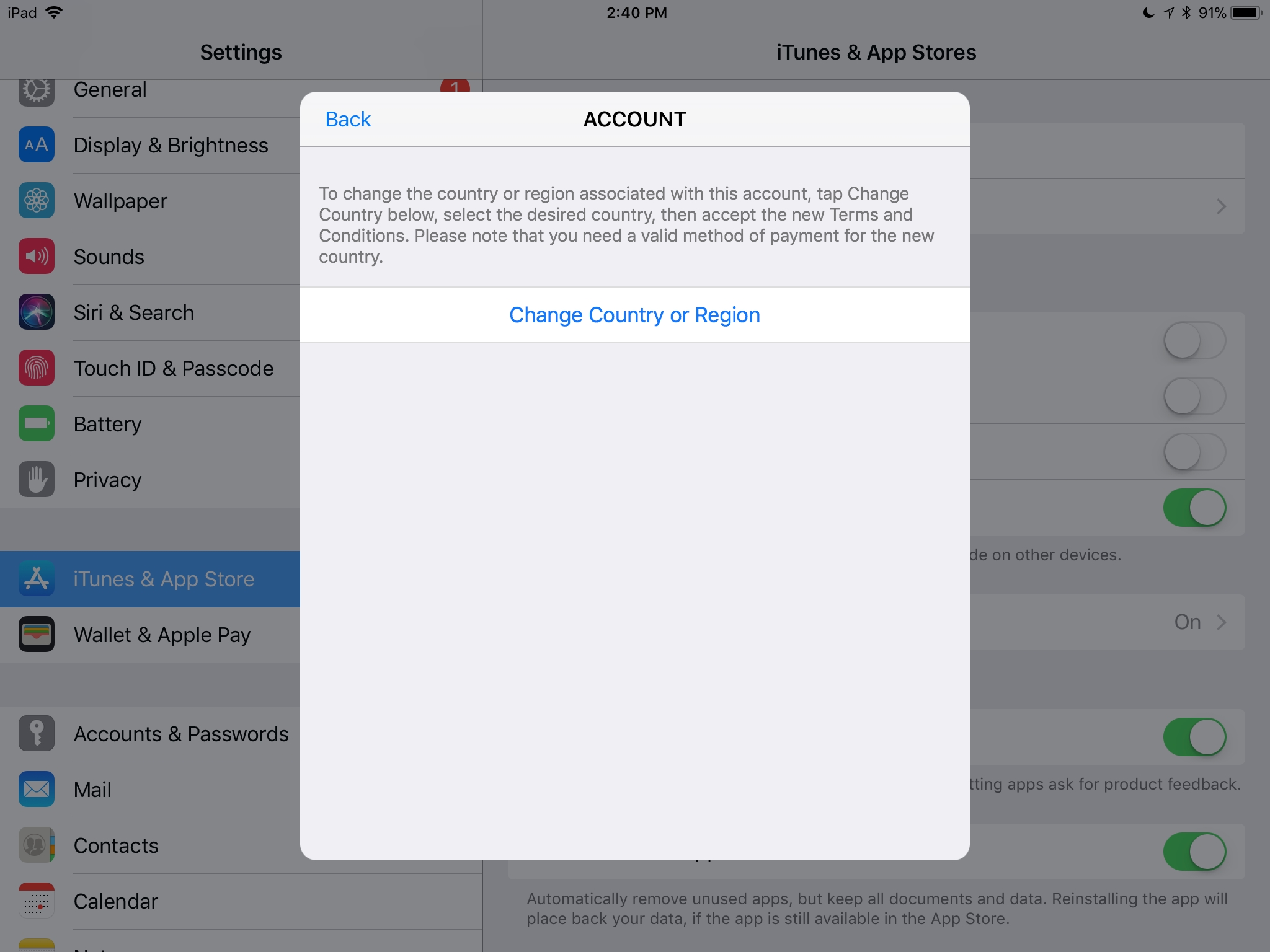Select the Accounts & Passwords icon
Screen dimensions: 1270x952
click(x=35, y=733)
